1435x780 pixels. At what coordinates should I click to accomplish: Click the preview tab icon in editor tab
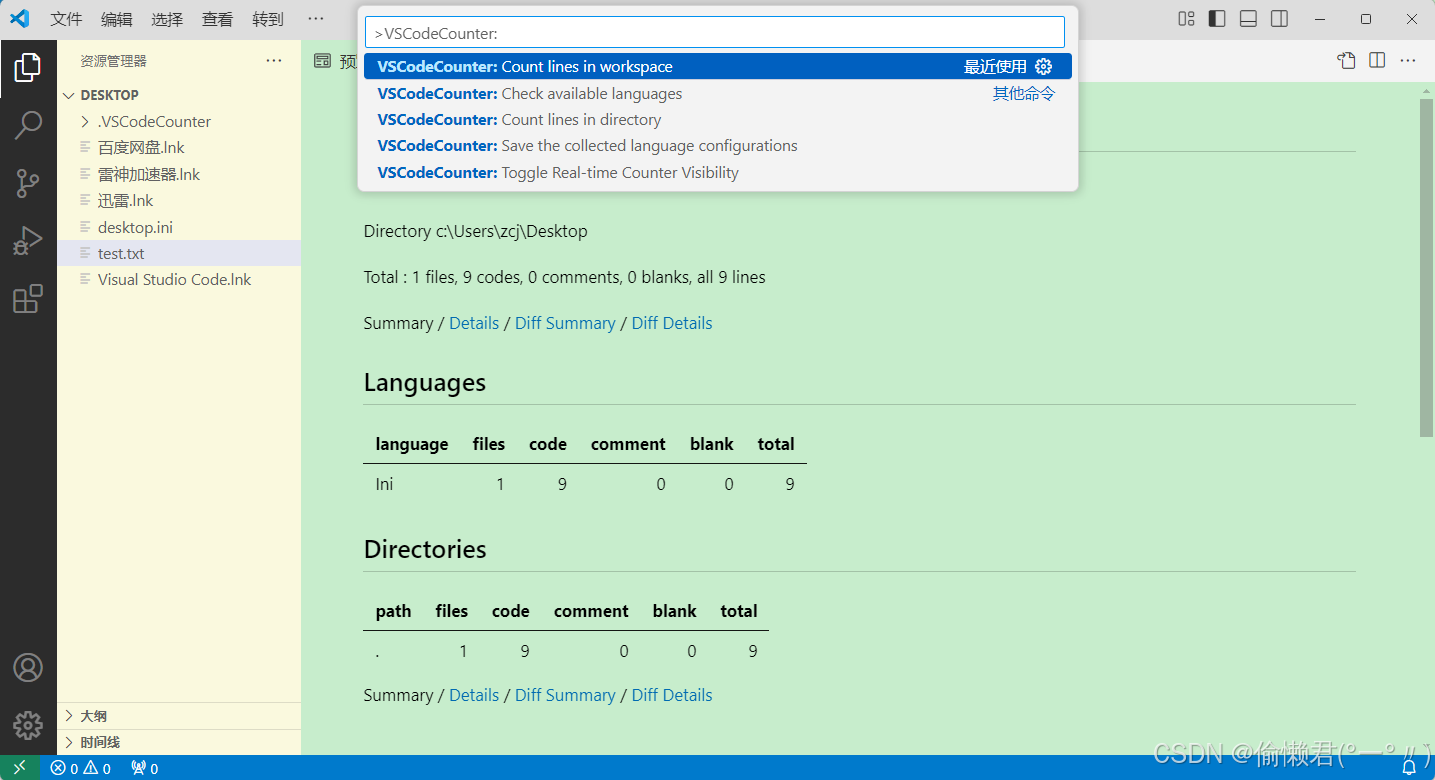322,61
